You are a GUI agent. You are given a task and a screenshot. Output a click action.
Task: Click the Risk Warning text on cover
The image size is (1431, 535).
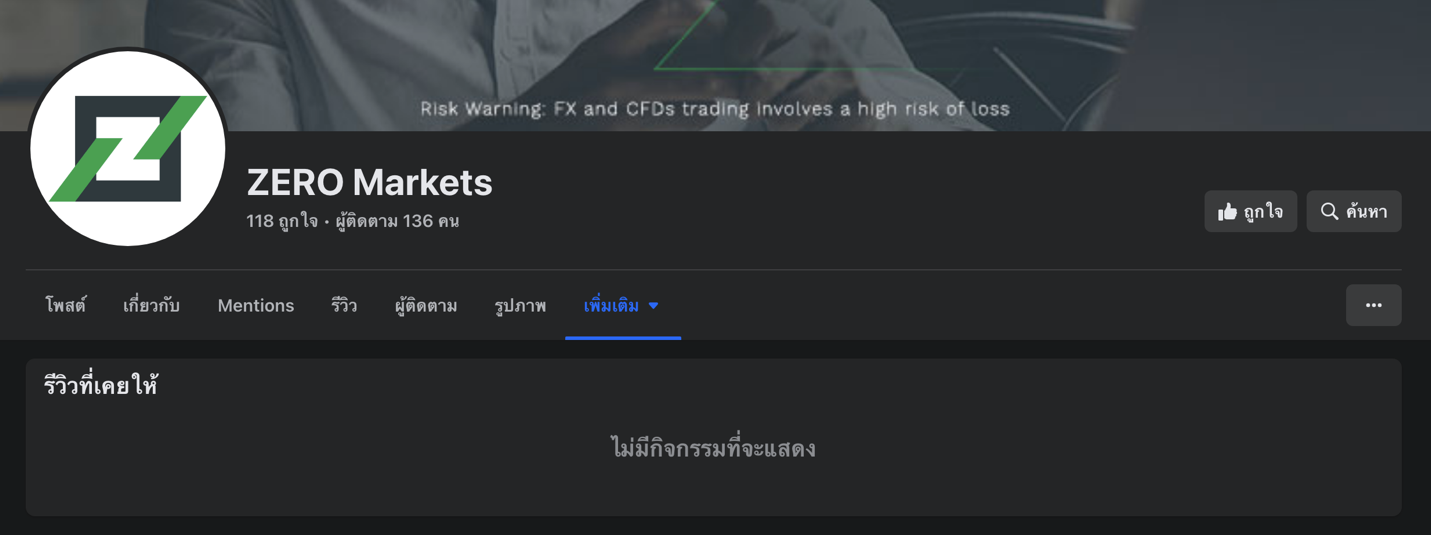pyautogui.click(x=715, y=108)
